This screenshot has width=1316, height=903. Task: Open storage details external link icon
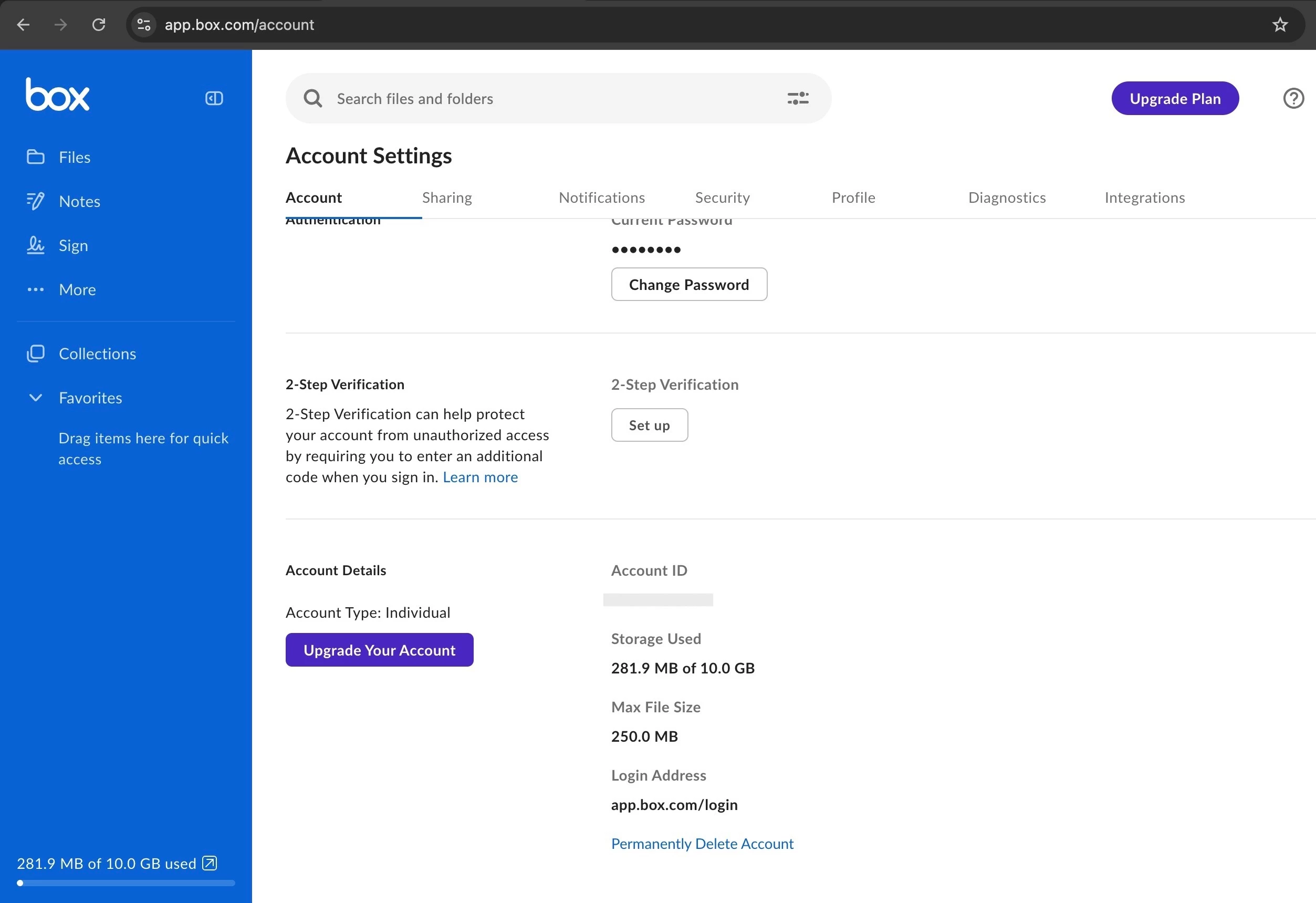[x=210, y=863]
